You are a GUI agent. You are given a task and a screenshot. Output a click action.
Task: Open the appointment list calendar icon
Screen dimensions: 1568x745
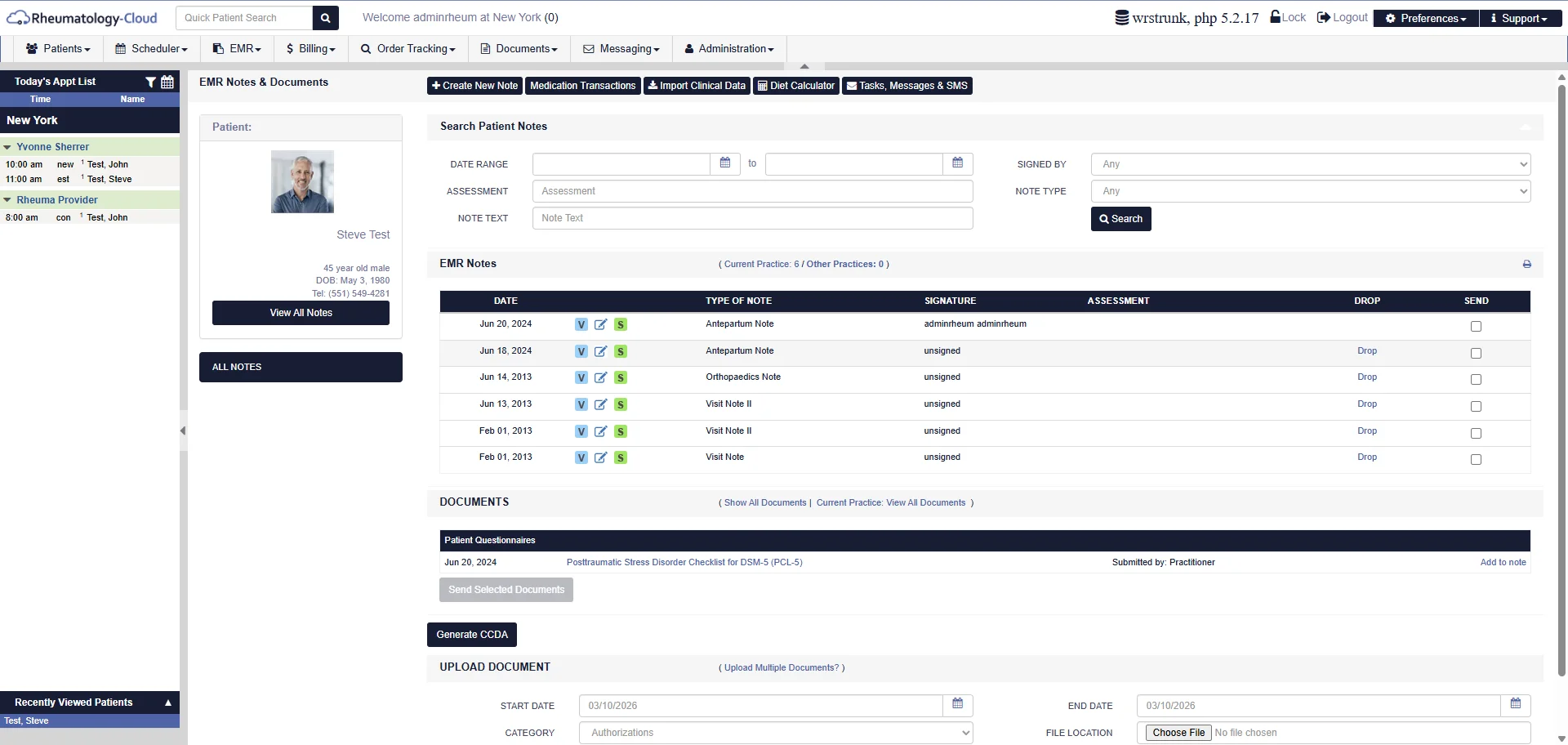click(x=167, y=82)
